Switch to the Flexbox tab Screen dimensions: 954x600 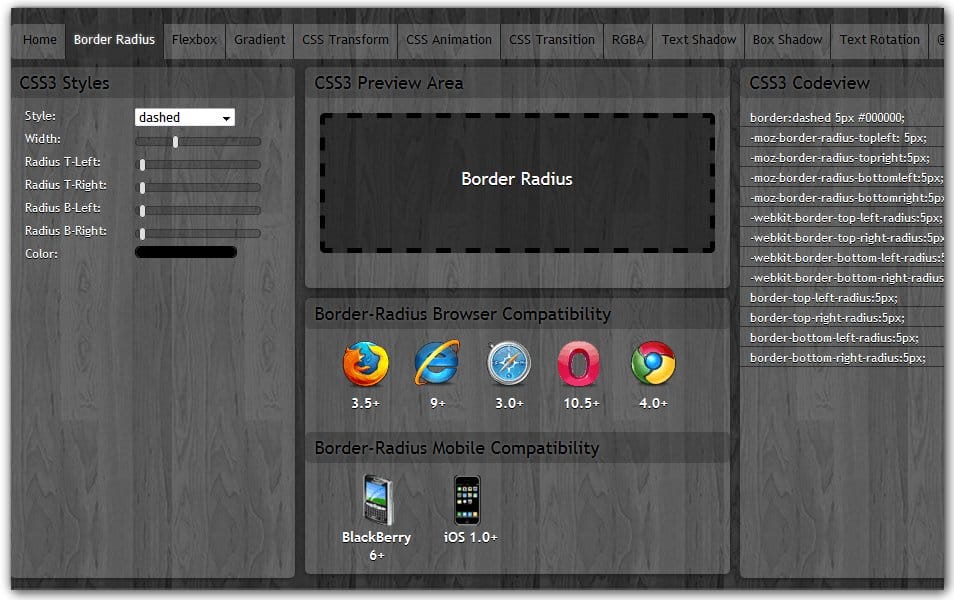(x=194, y=40)
